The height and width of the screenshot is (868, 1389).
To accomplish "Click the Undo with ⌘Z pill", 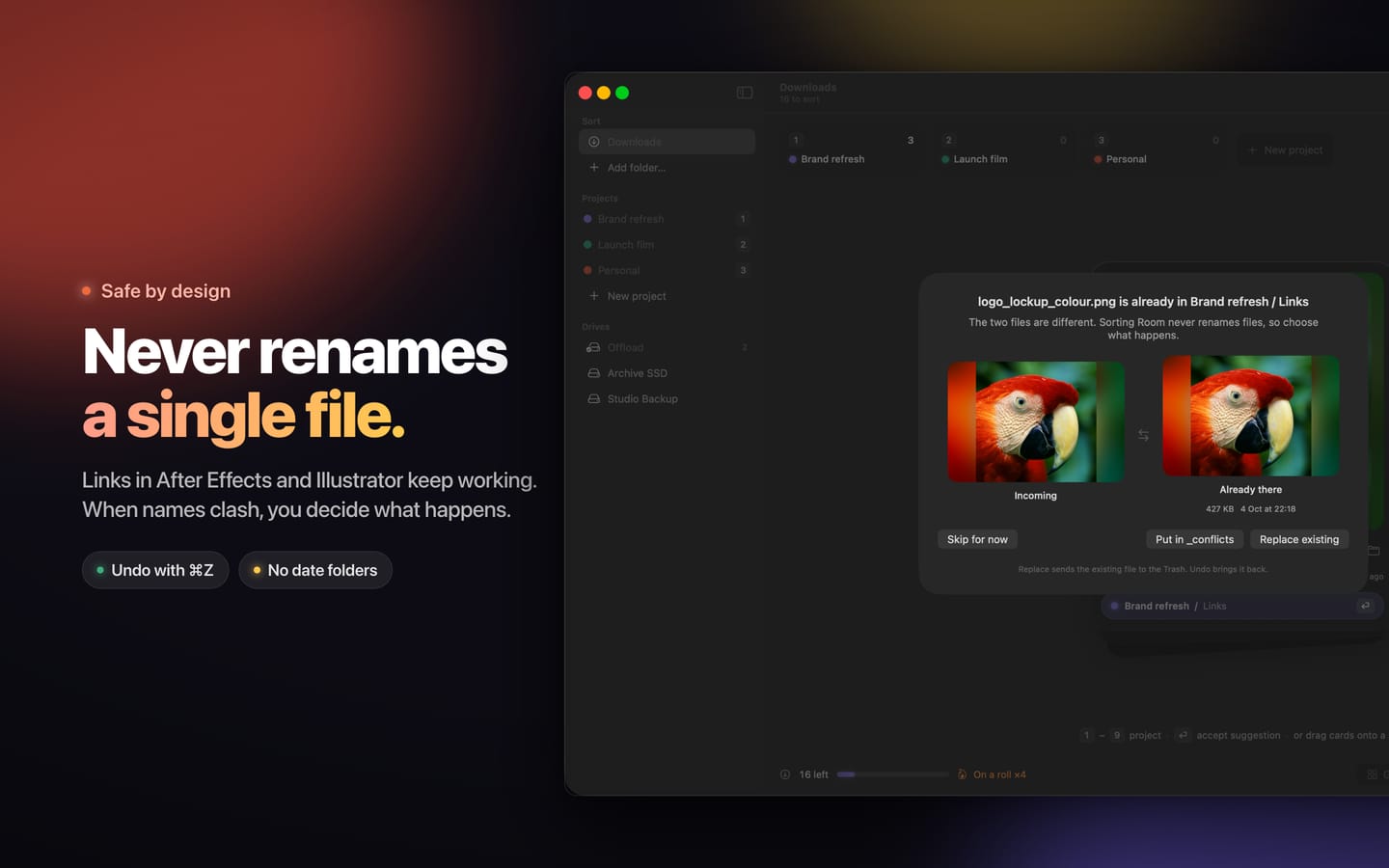I will 155,570.
